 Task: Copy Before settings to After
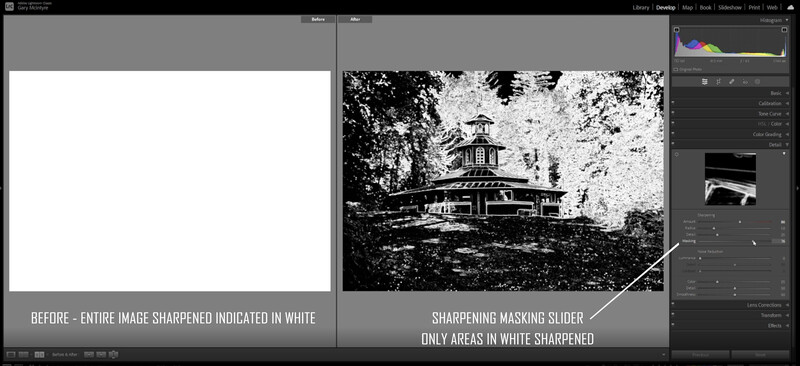(89, 354)
